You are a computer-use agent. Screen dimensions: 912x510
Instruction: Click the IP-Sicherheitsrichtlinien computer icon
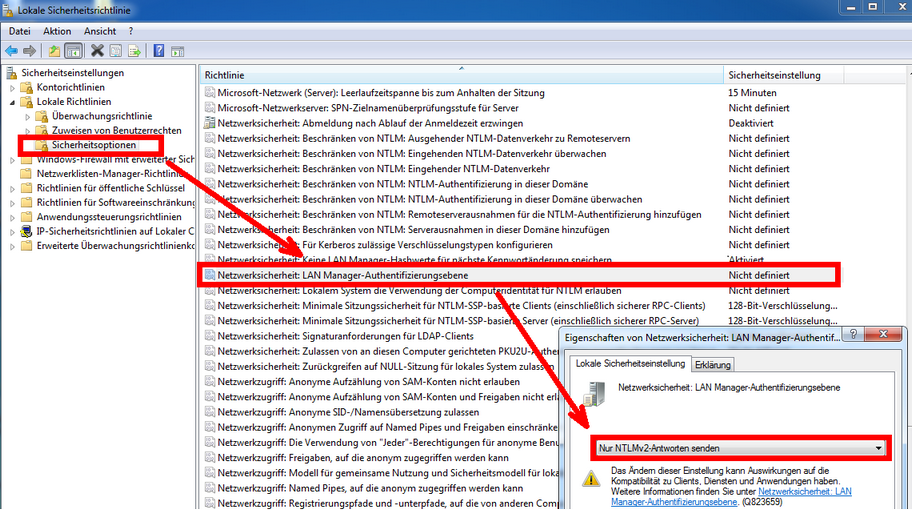(26, 231)
